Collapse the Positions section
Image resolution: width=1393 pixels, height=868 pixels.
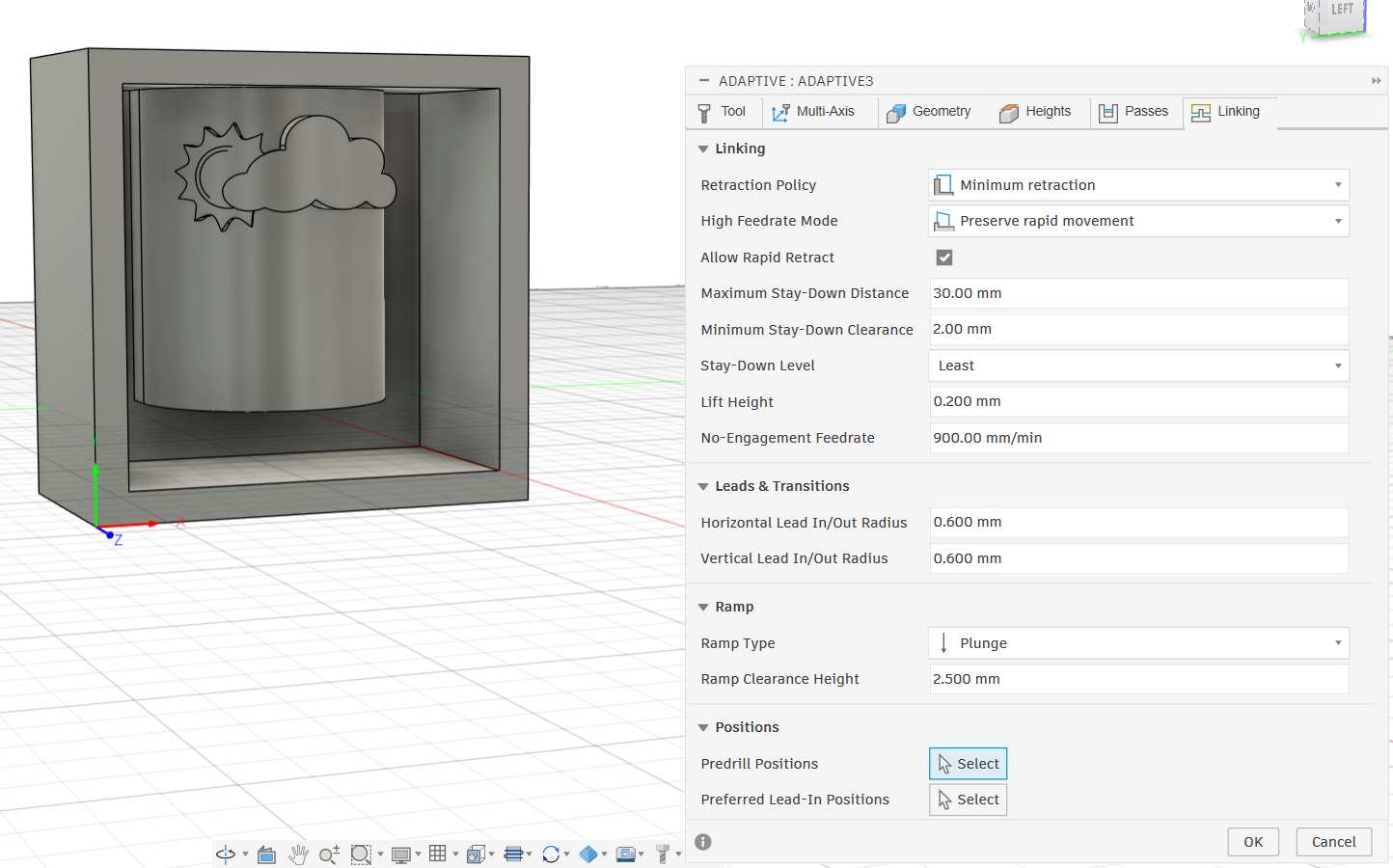[x=703, y=727]
